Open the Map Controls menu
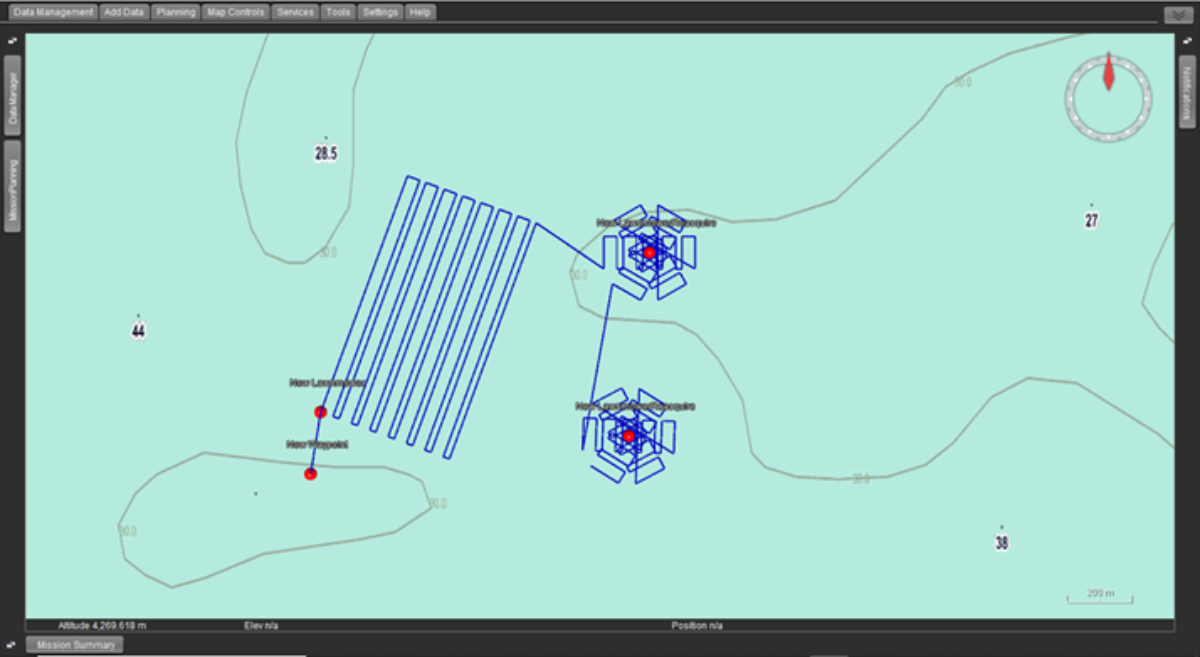 (236, 12)
